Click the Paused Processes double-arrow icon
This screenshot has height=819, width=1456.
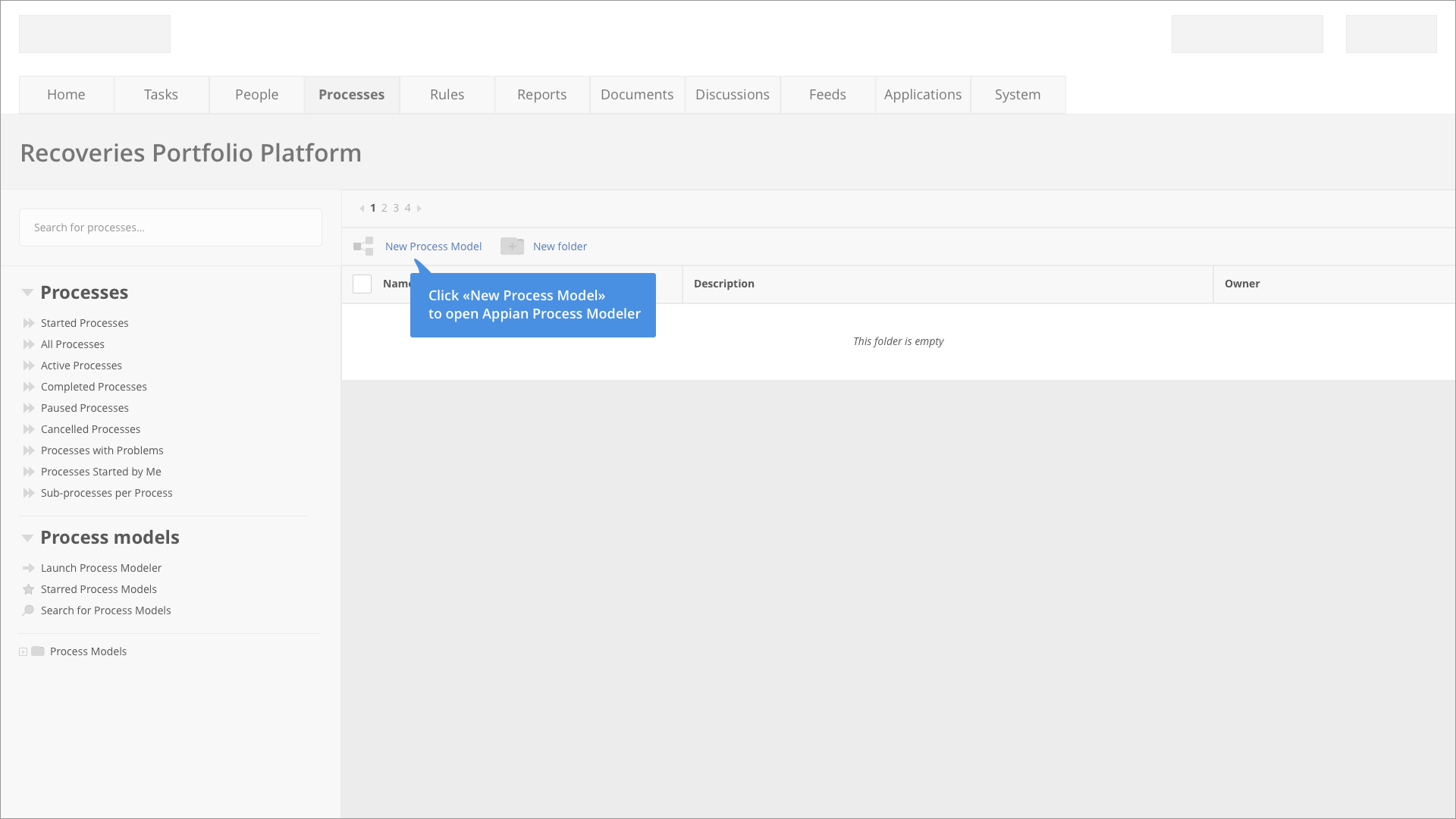coord(29,408)
